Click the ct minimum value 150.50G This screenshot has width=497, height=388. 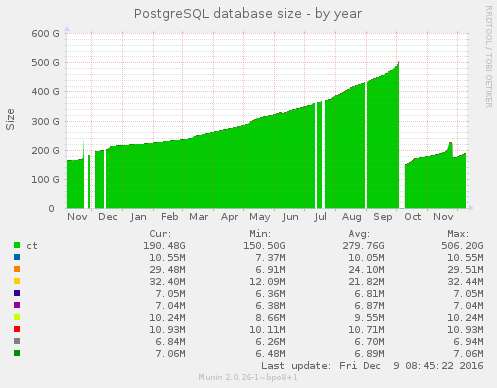[264, 246]
